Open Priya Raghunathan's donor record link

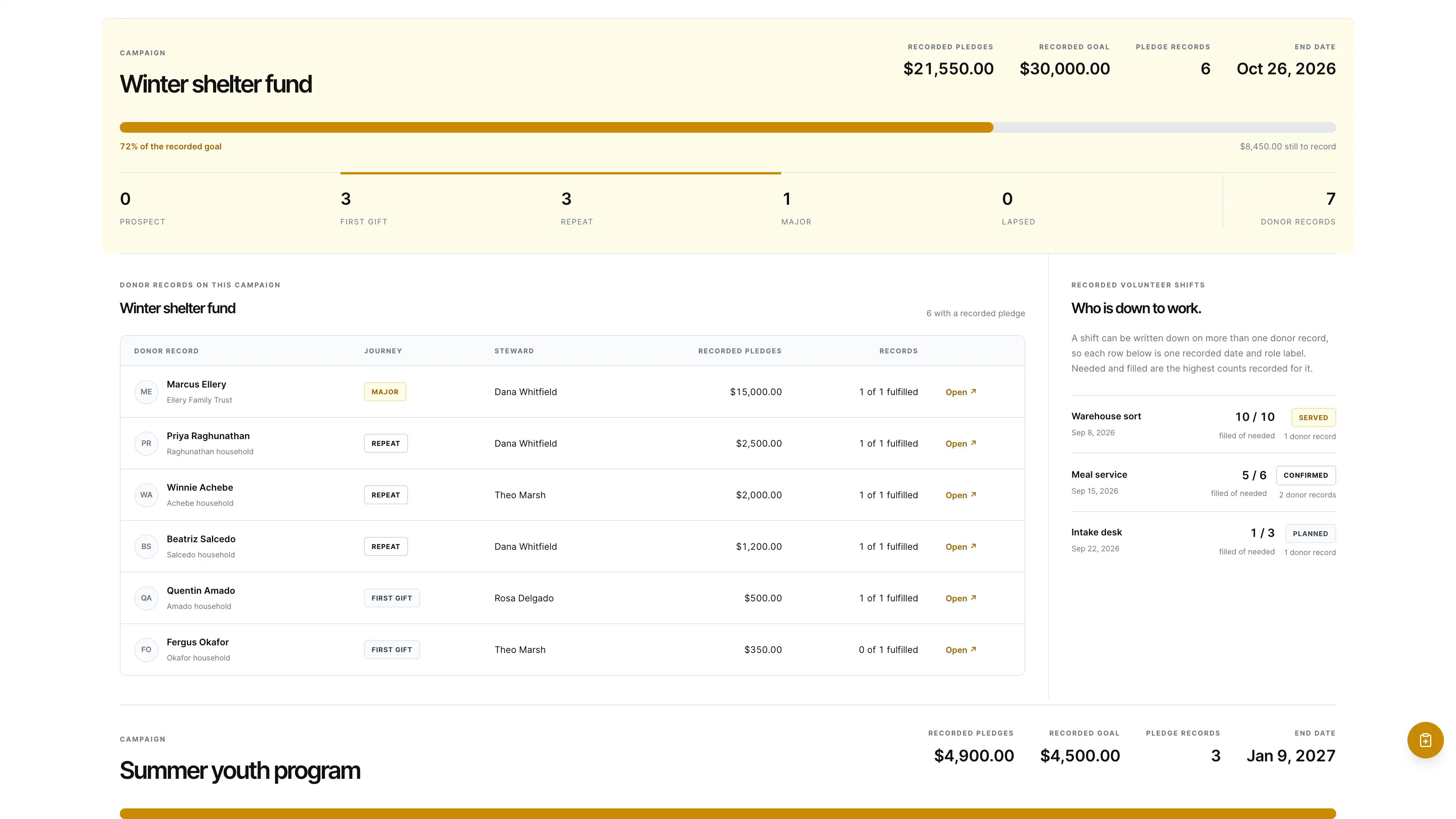(x=961, y=443)
